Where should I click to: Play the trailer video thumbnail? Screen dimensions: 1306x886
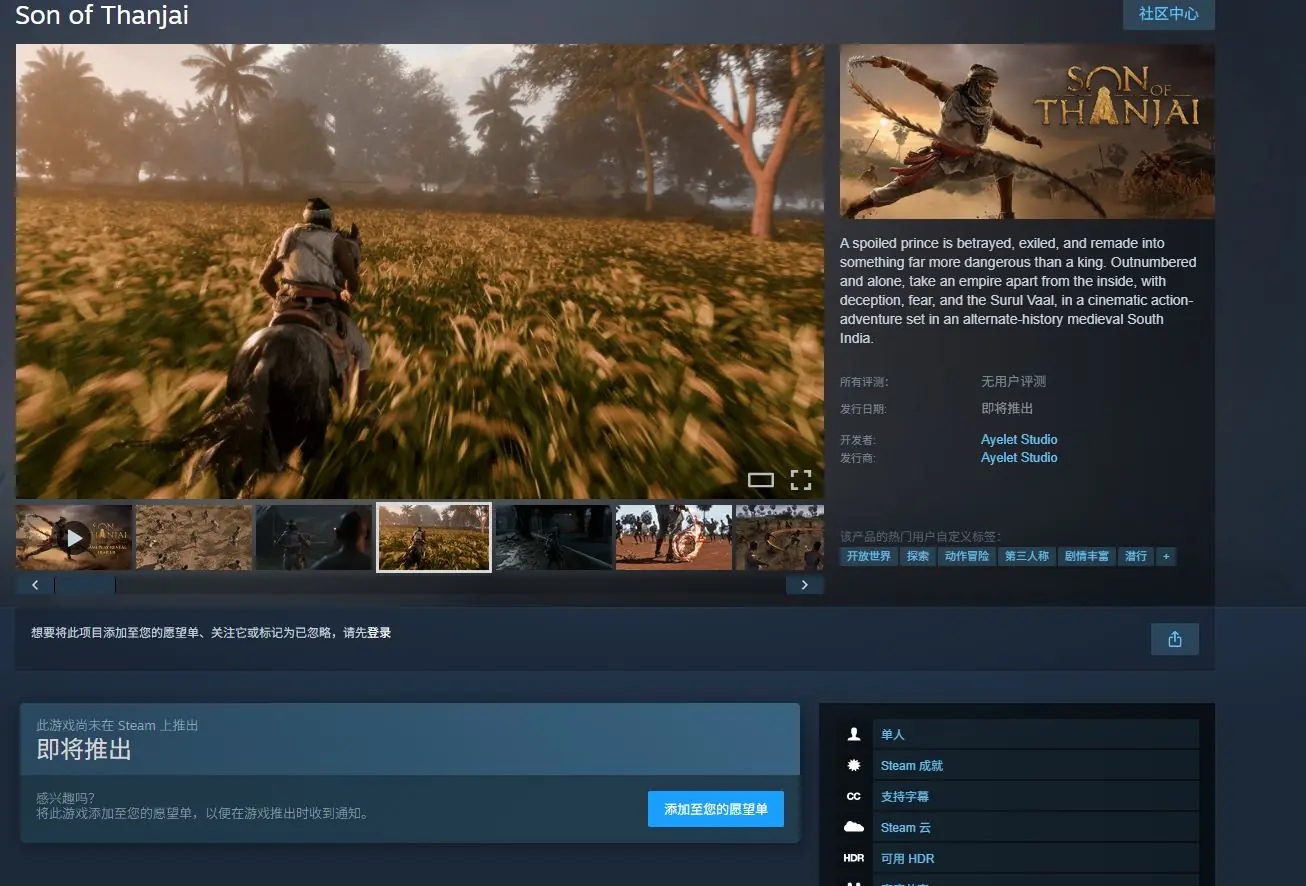click(74, 538)
